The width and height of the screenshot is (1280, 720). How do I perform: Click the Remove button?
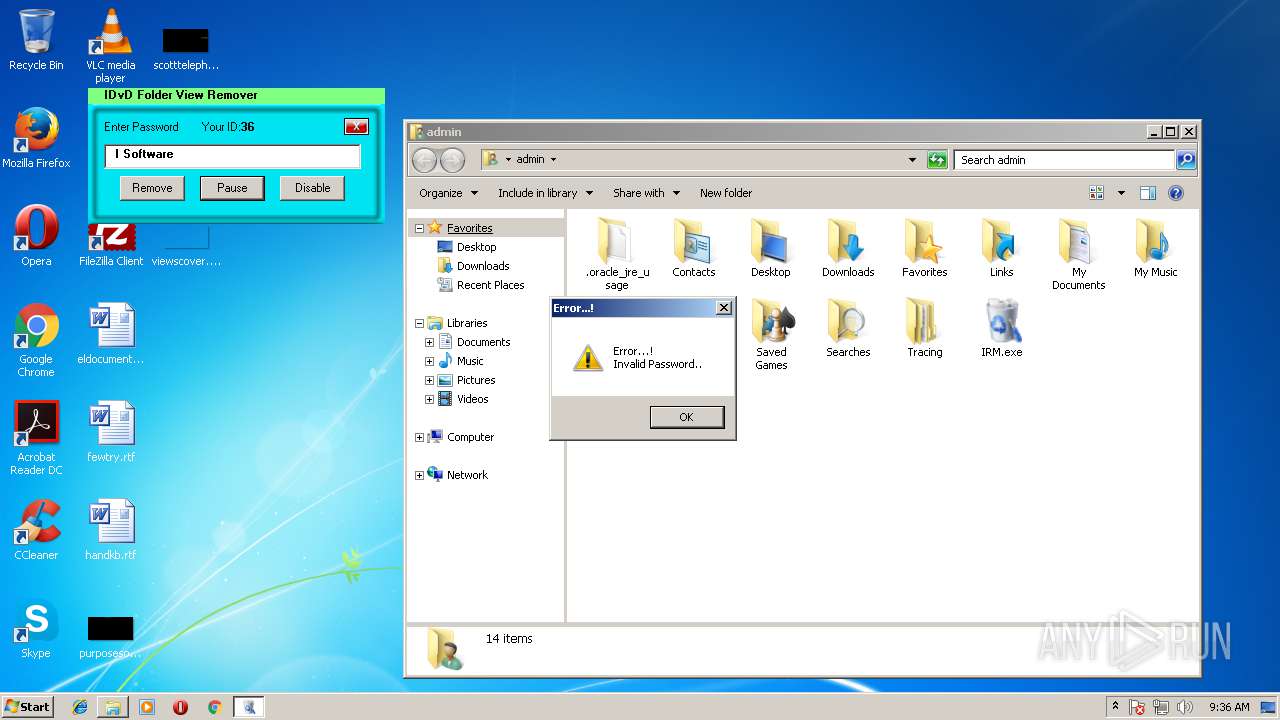click(152, 188)
